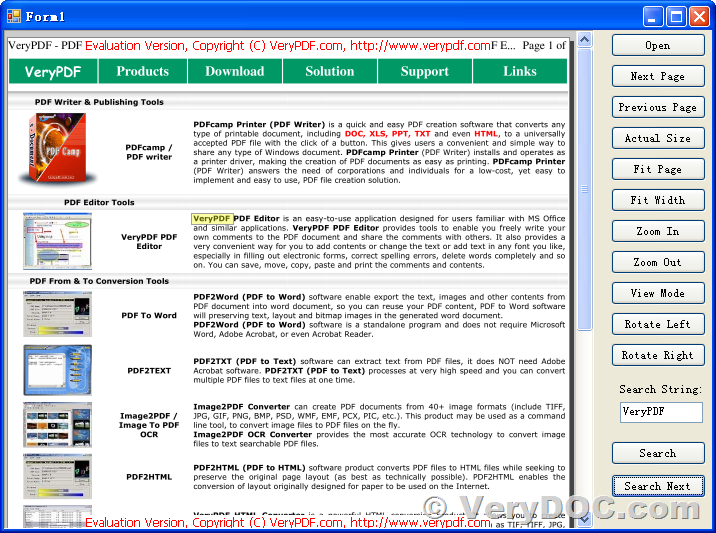
Task: Click the 'PDF To Word' label
Action: pos(149,315)
